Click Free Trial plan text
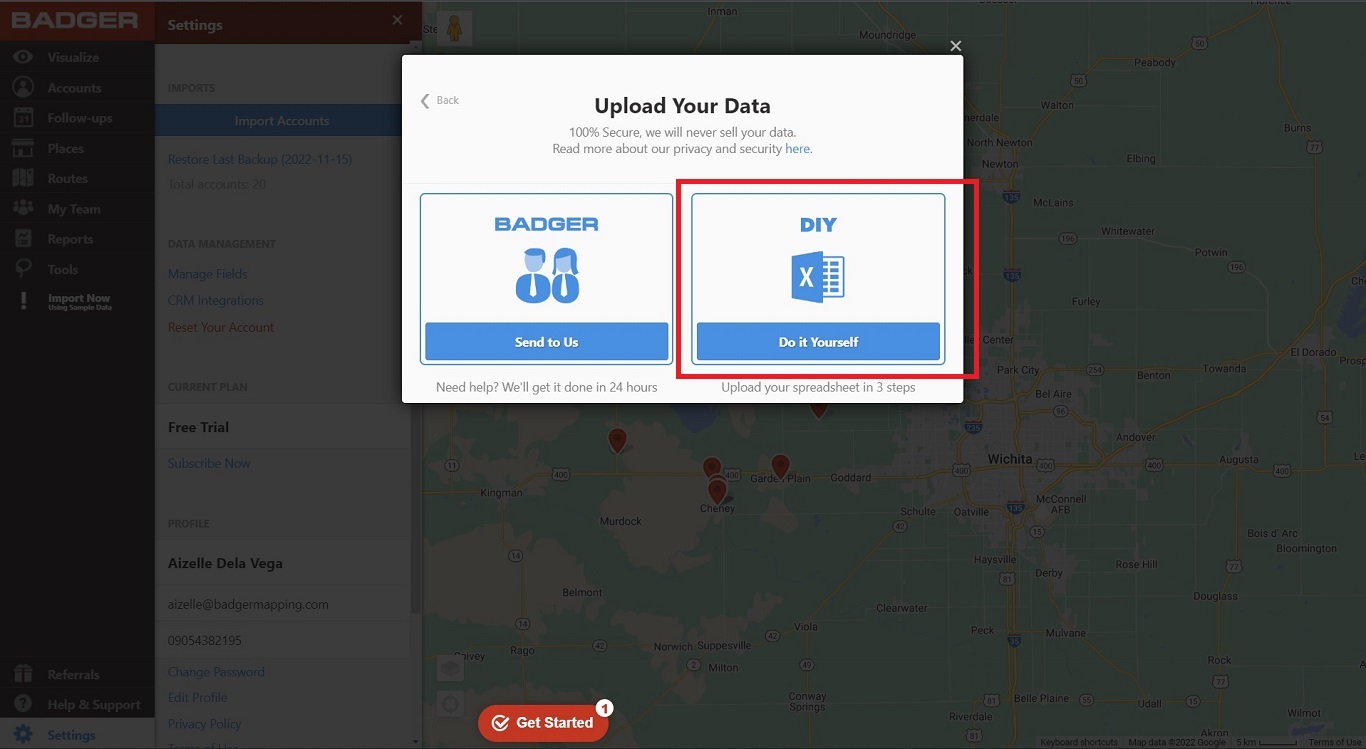The height and width of the screenshot is (749, 1366). click(198, 427)
